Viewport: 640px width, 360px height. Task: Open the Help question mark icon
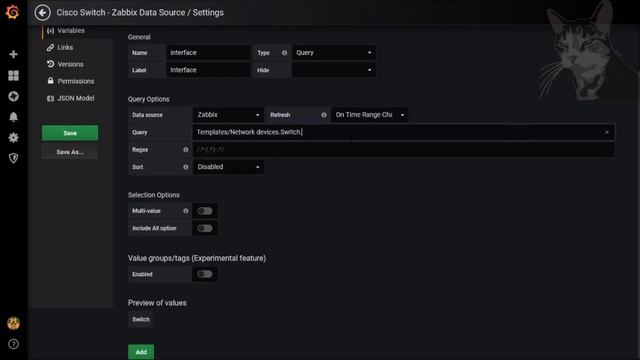[13, 344]
